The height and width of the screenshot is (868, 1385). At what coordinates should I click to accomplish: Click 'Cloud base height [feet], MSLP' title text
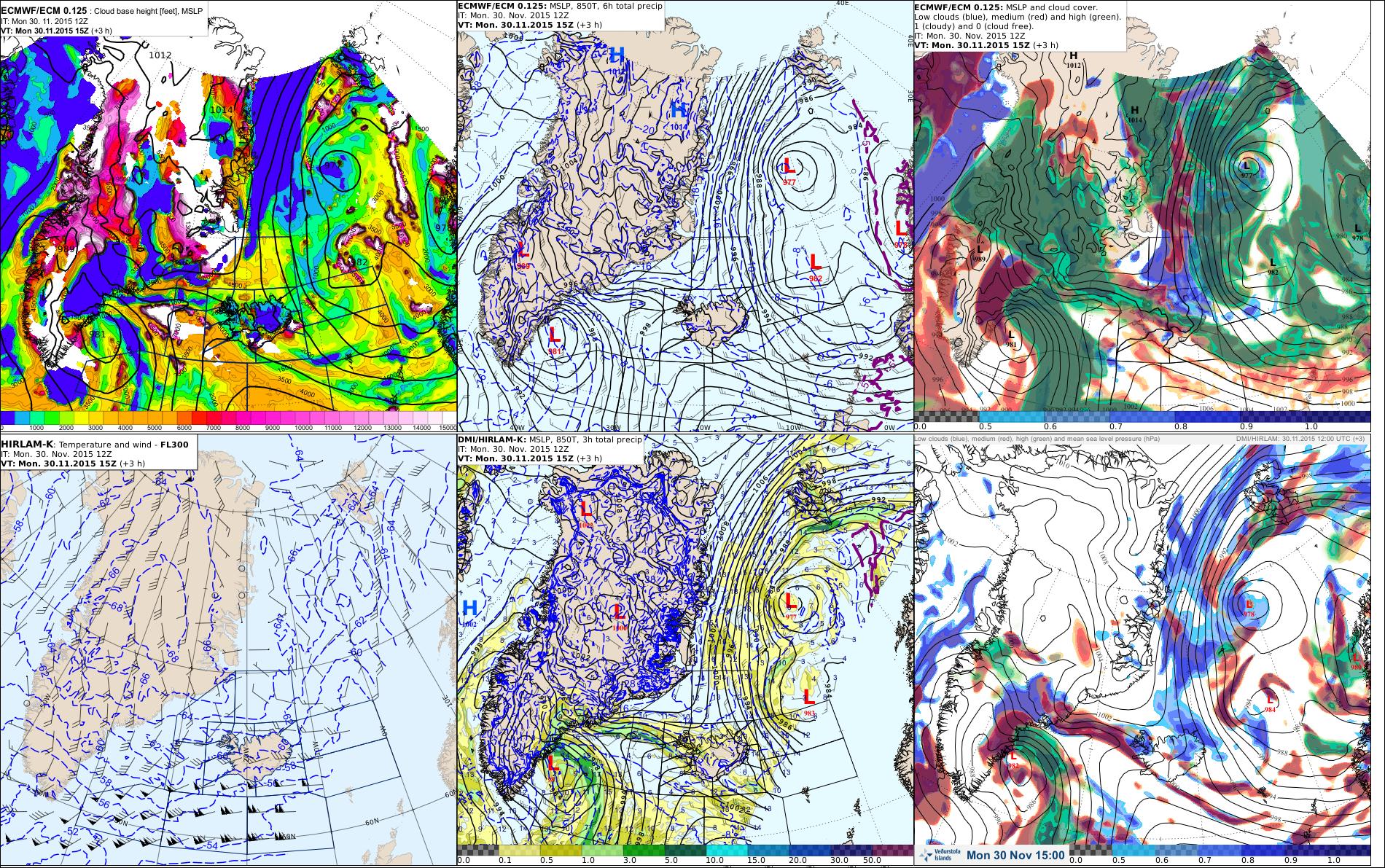click(149, 11)
